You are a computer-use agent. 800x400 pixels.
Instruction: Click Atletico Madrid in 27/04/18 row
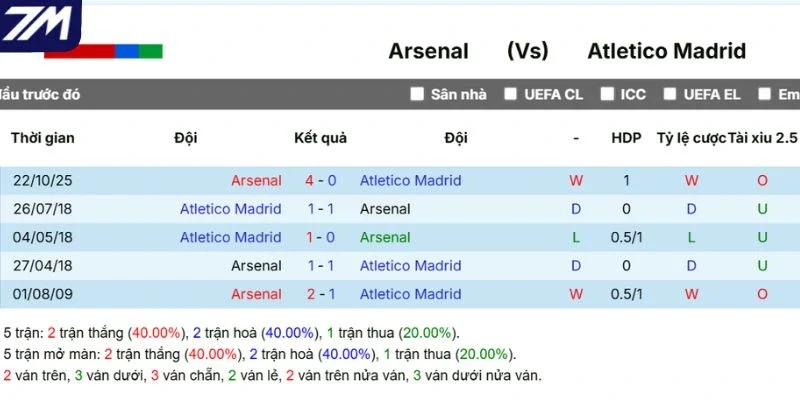click(x=410, y=266)
